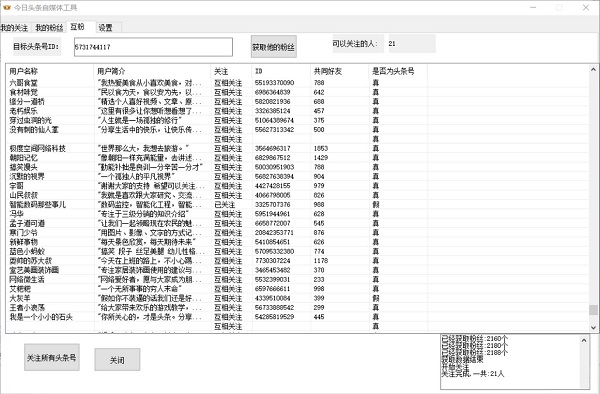Click the intro "世界那么大，我想去旅游。"
This screenshot has height=394, width=600.
143,148
